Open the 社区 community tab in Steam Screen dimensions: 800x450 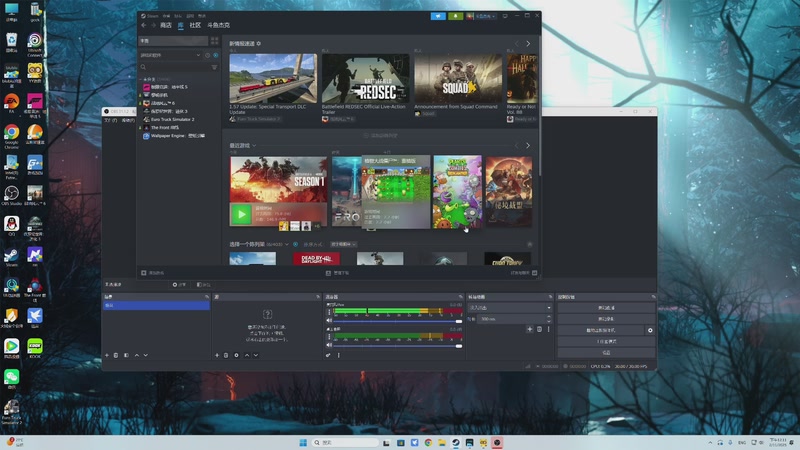[195, 25]
